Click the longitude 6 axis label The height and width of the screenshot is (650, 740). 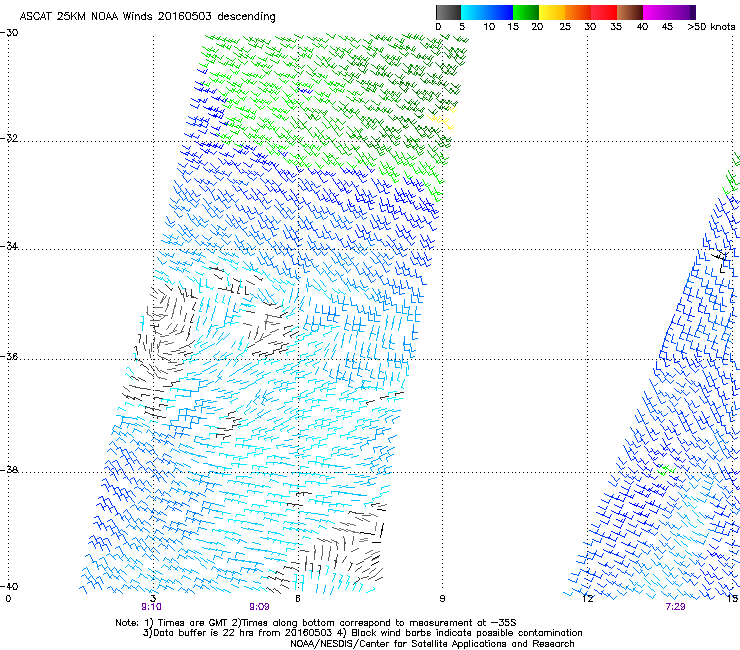pos(298,599)
